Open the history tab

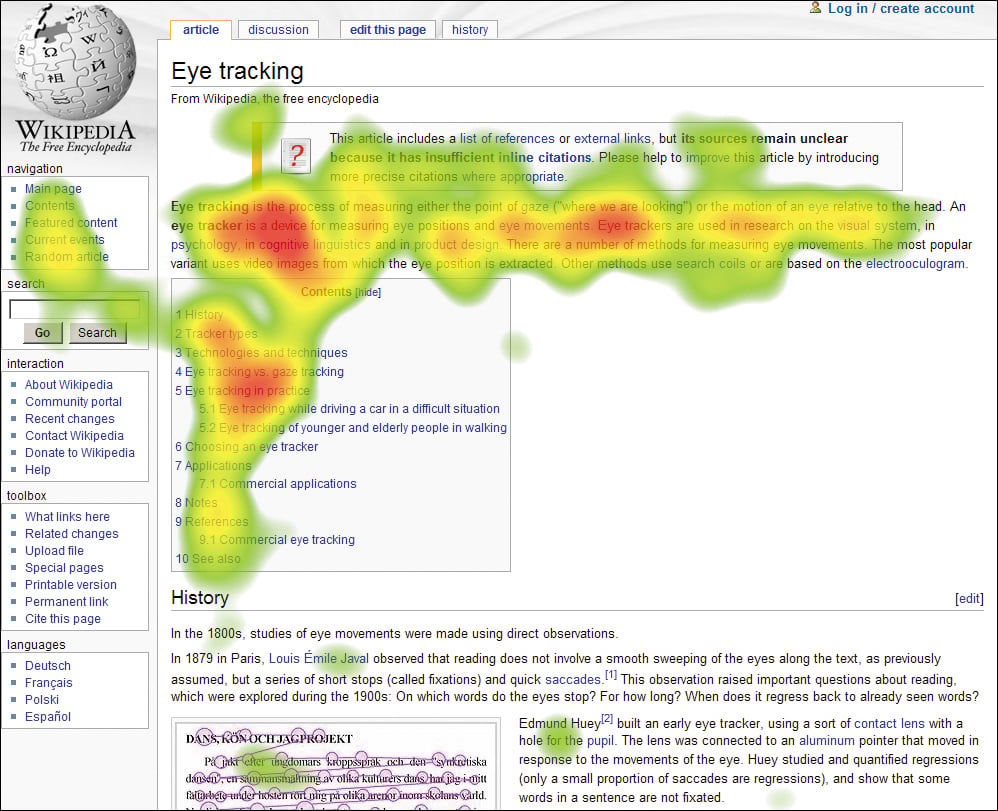(x=469, y=30)
